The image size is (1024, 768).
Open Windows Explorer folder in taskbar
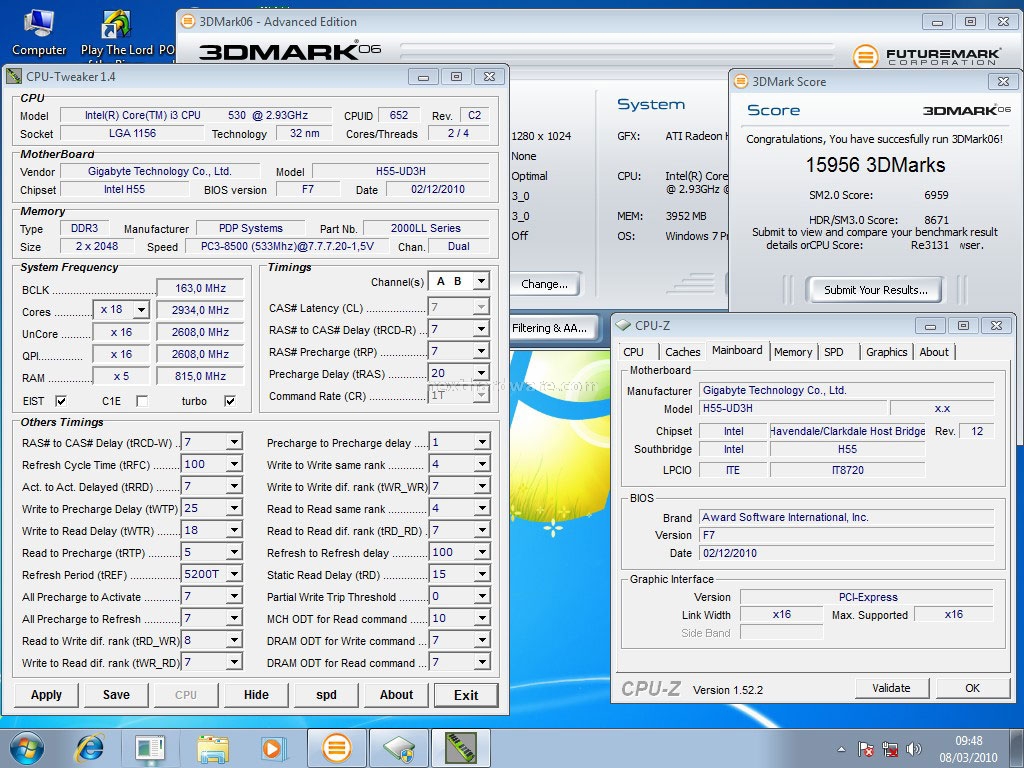click(213, 748)
